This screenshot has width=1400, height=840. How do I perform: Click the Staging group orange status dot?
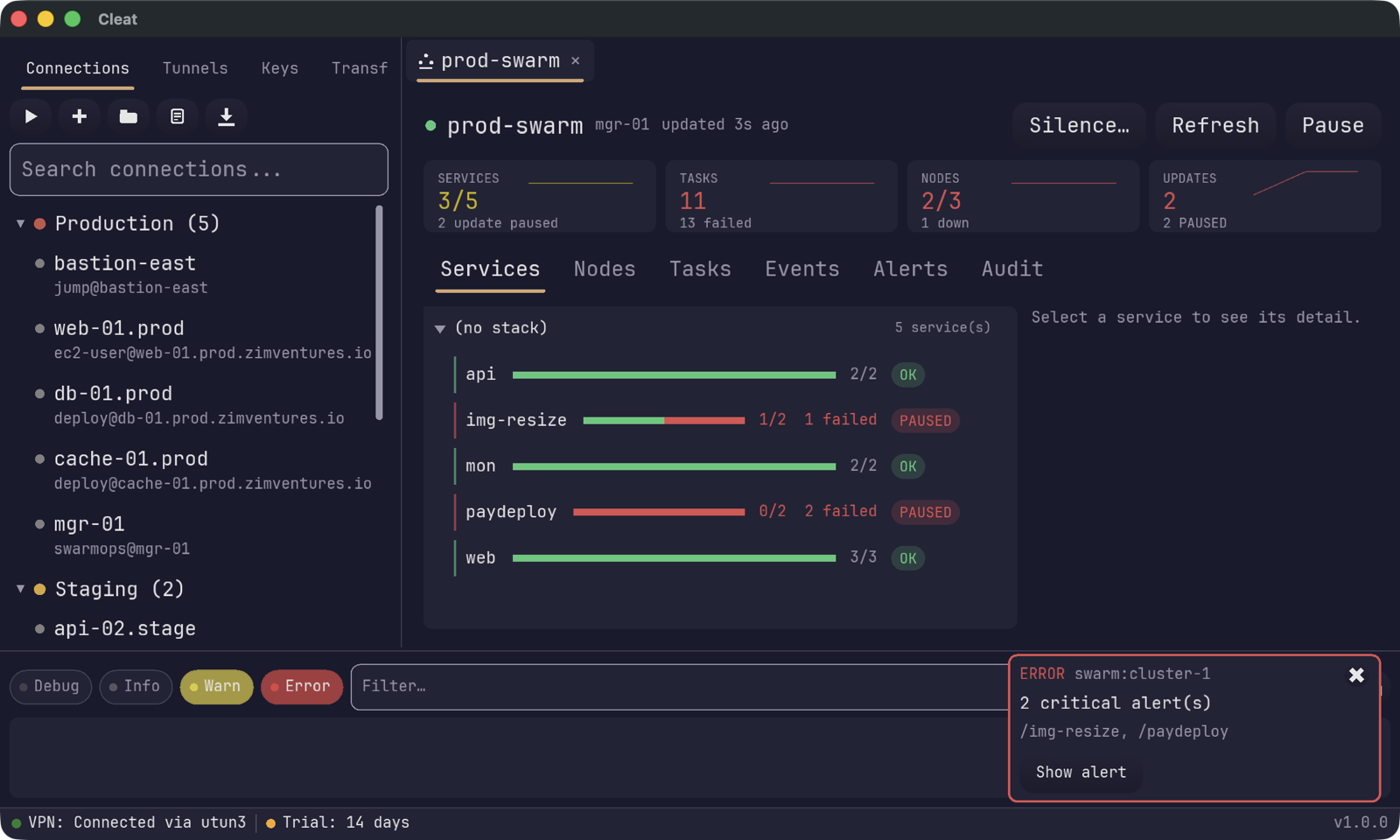pyautogui.click(x=39, y=590)
